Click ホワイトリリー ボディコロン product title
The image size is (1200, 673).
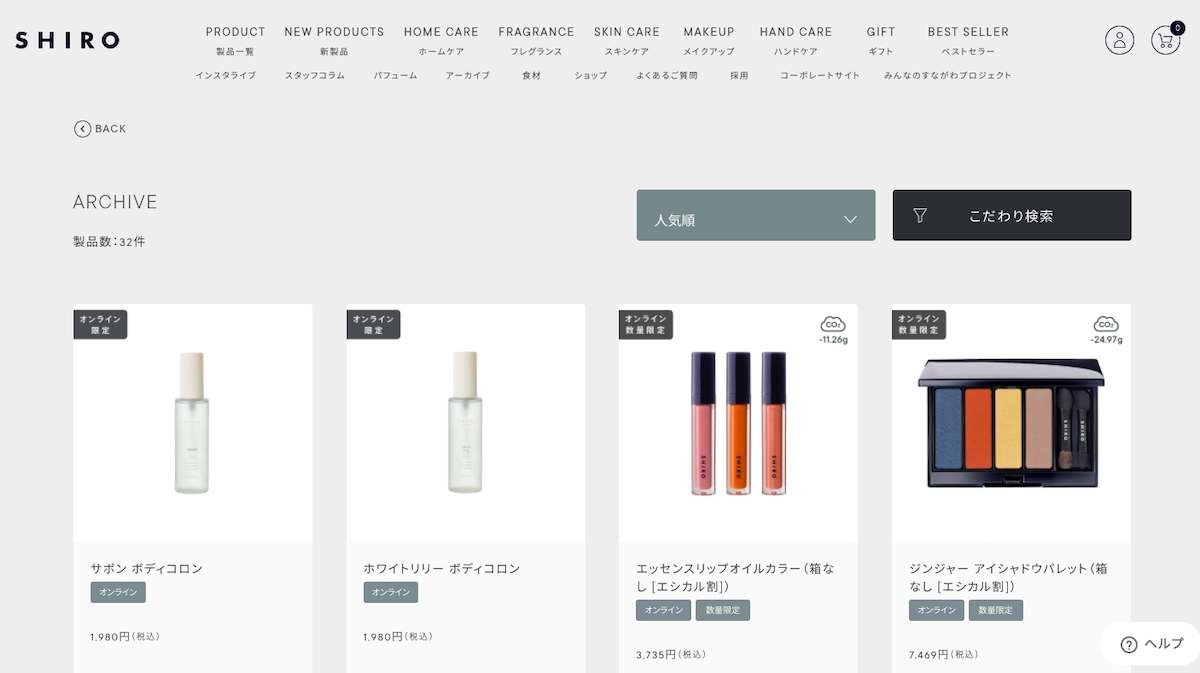tap(442, 568)
